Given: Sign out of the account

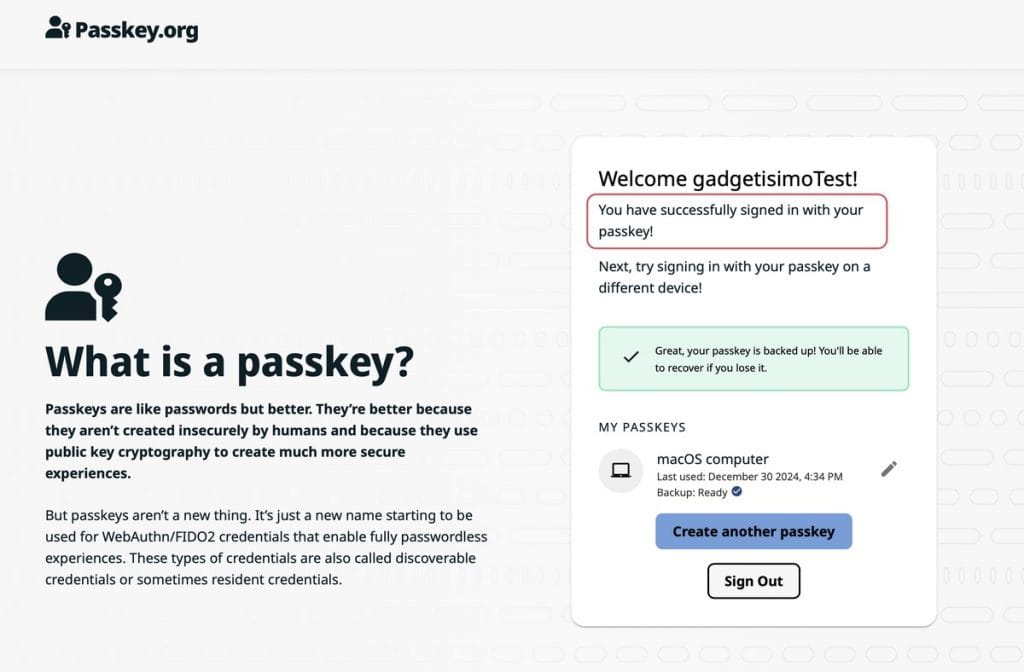Looking at the screenshot, I should 754,581.
